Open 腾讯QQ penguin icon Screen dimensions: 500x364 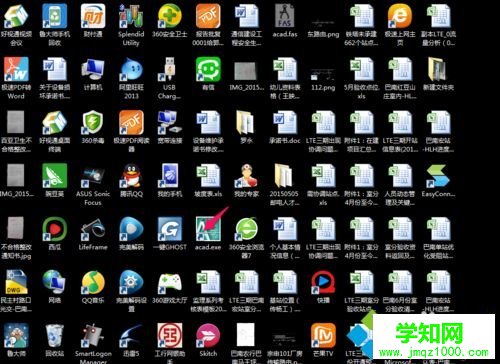131,176
